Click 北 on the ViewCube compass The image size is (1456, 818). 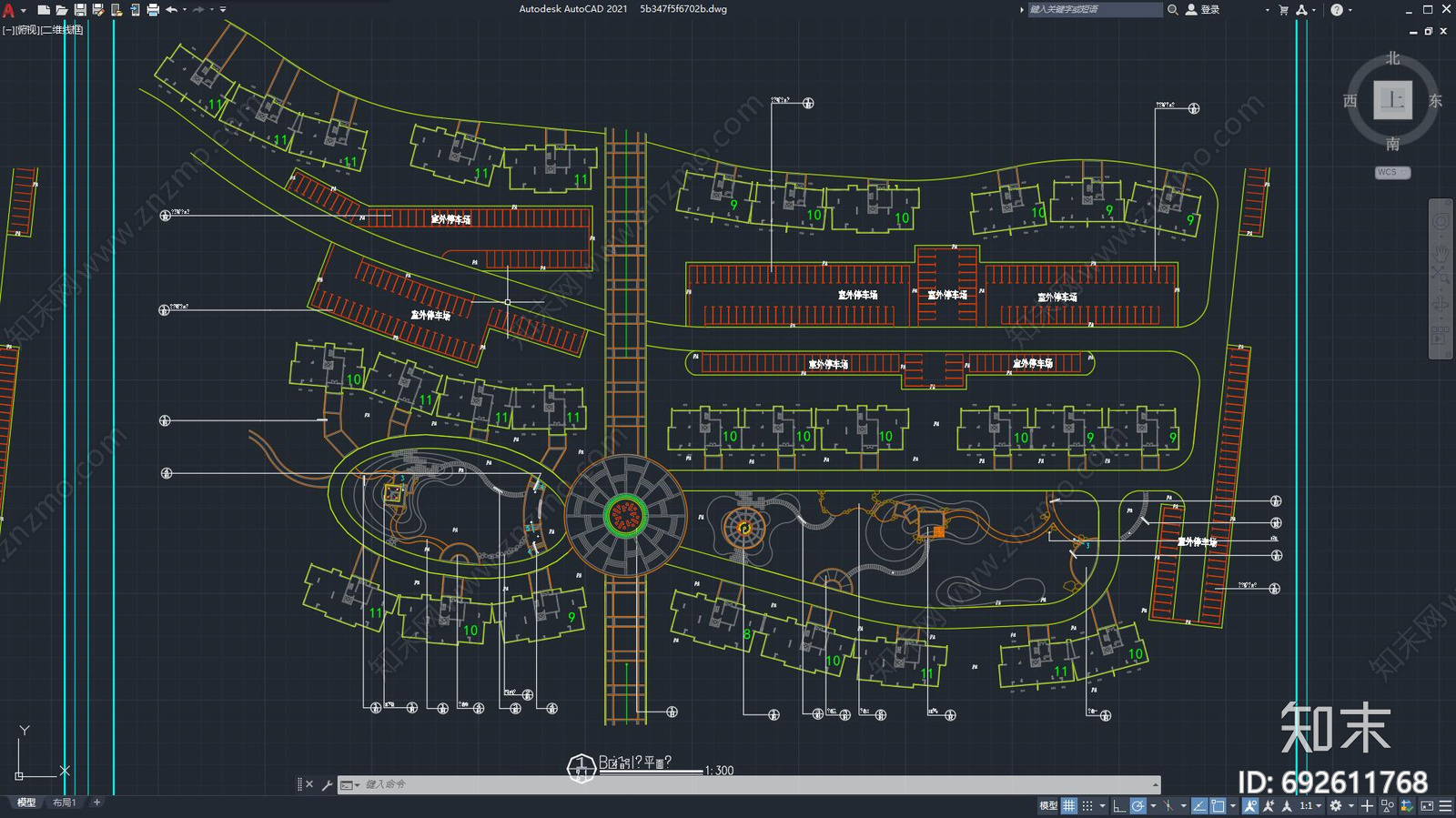point(1392,58)
